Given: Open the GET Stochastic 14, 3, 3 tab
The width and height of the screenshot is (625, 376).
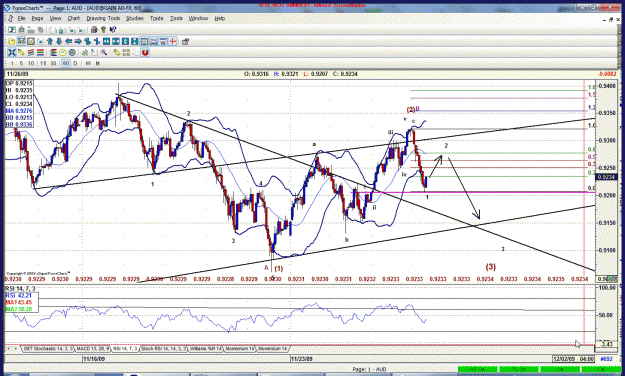Looking at the screenshot, I should pos(48,348).
